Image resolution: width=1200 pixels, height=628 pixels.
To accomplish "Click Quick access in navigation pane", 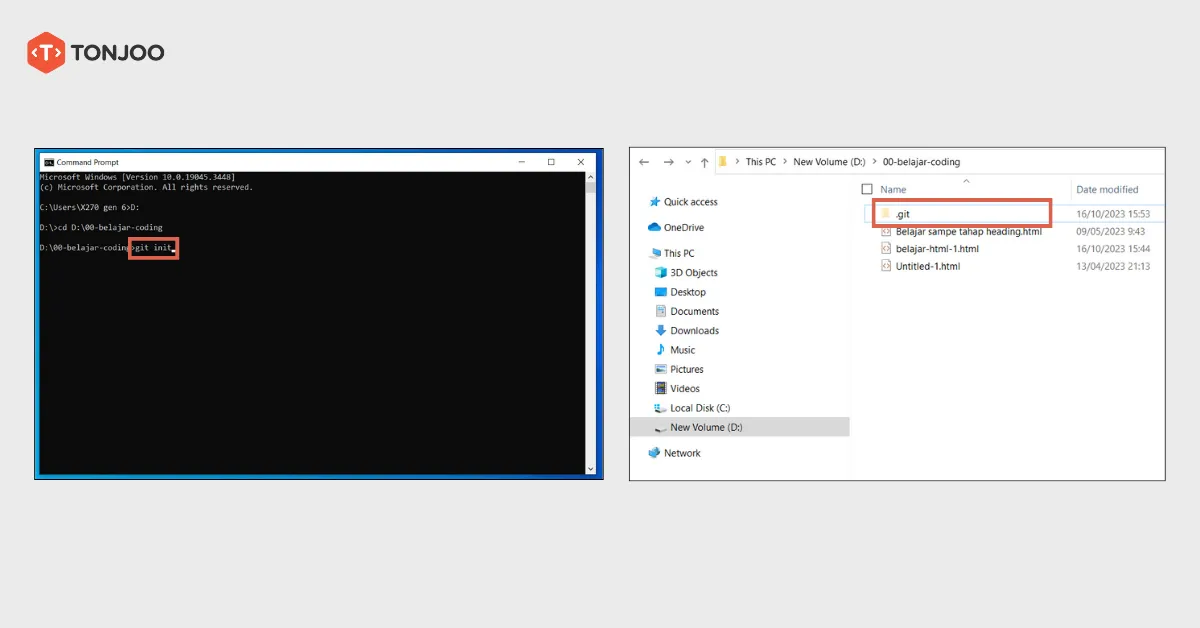I will point(690,202).
